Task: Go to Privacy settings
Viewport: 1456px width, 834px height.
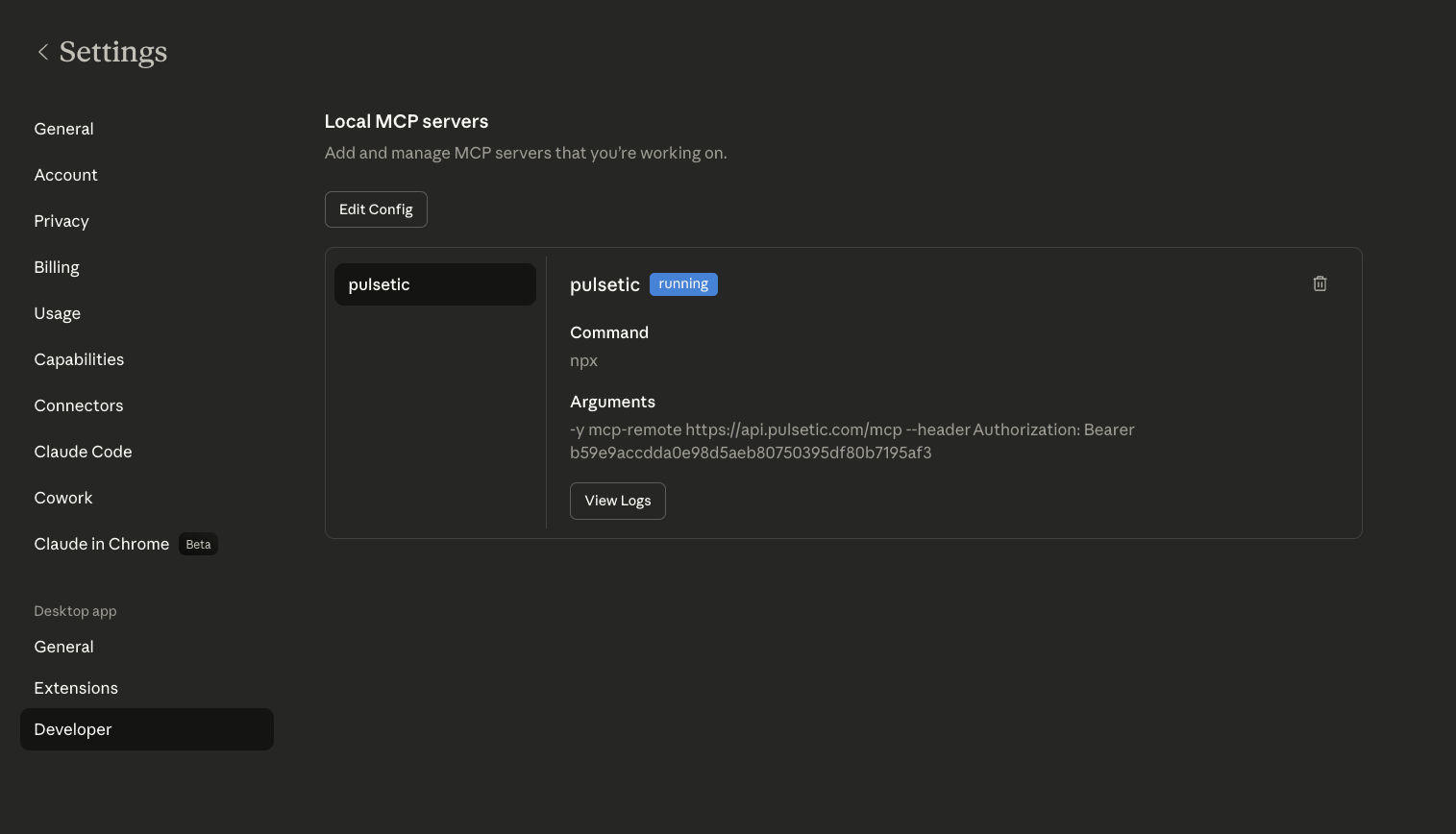Action: click(62, 221)
